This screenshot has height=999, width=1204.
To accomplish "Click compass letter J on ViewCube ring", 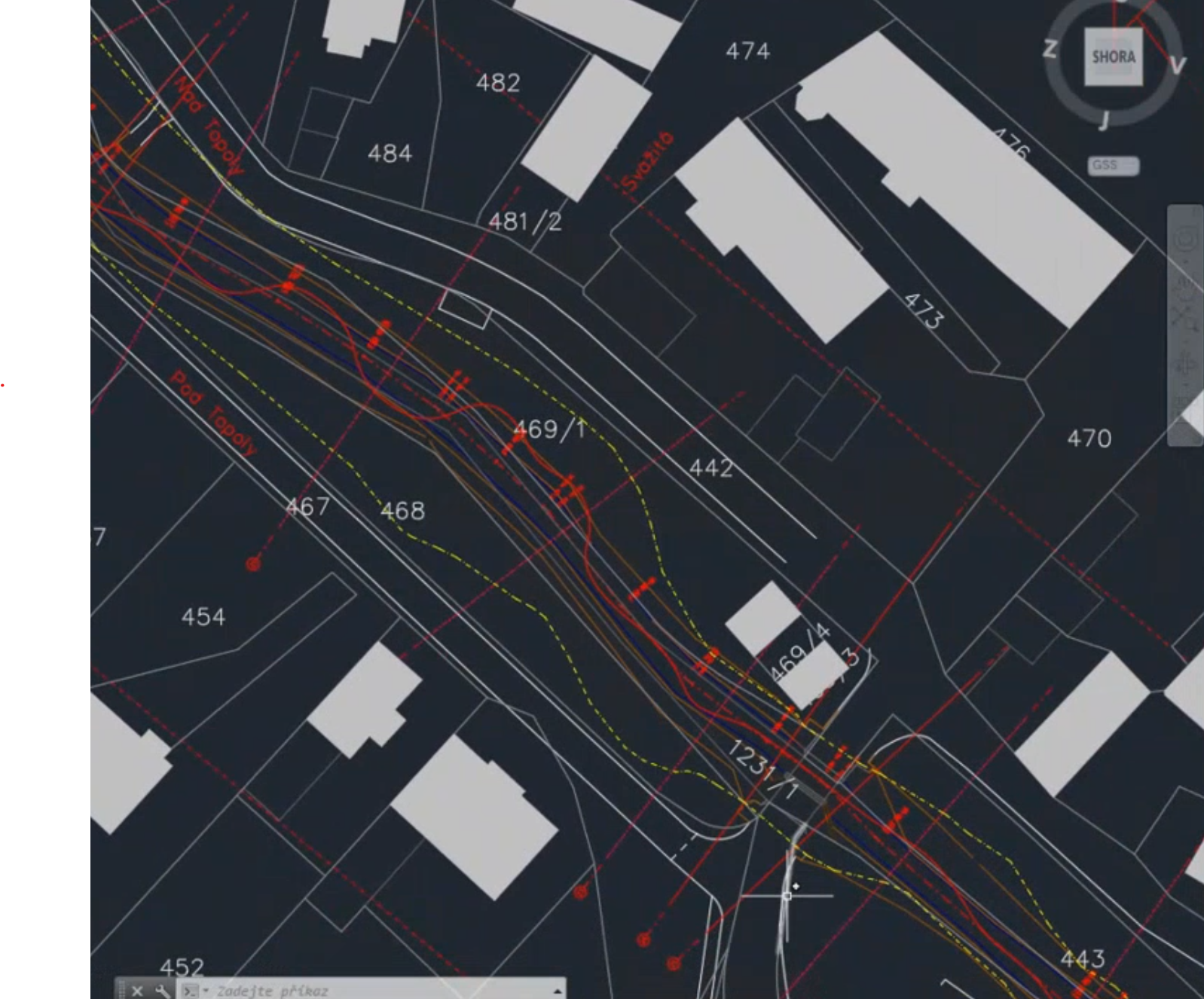I will point(1105,119).
